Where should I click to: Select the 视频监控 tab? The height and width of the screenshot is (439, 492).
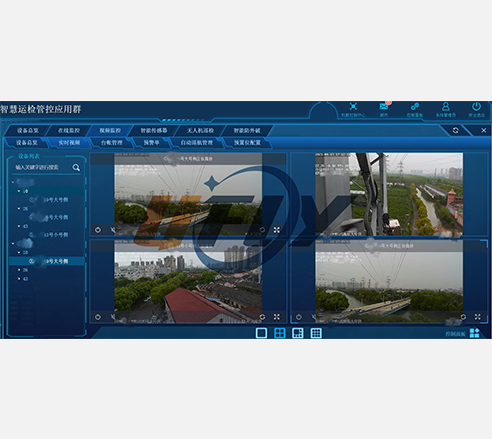110,130
